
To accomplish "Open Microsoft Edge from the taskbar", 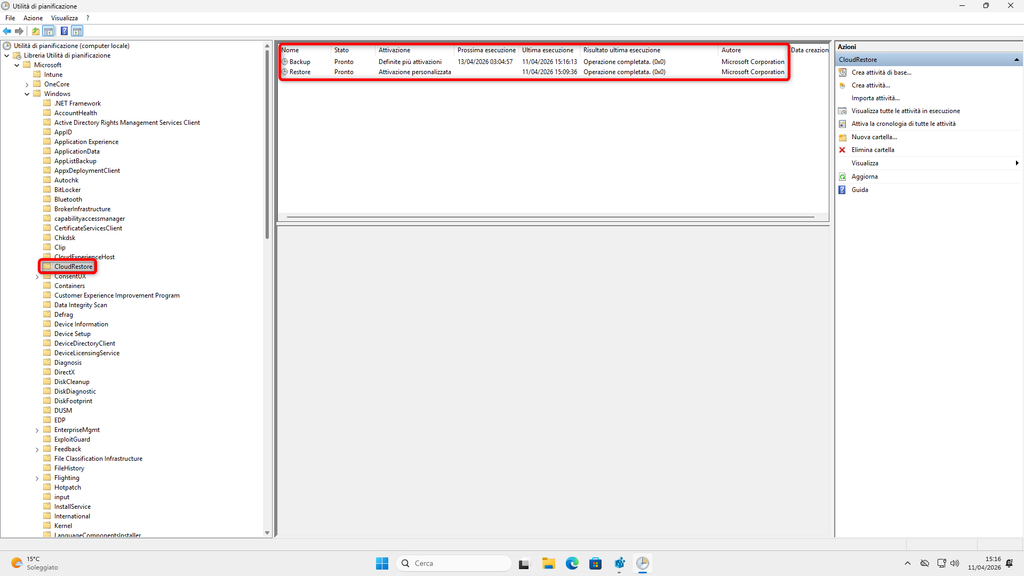I will (572, 563).
